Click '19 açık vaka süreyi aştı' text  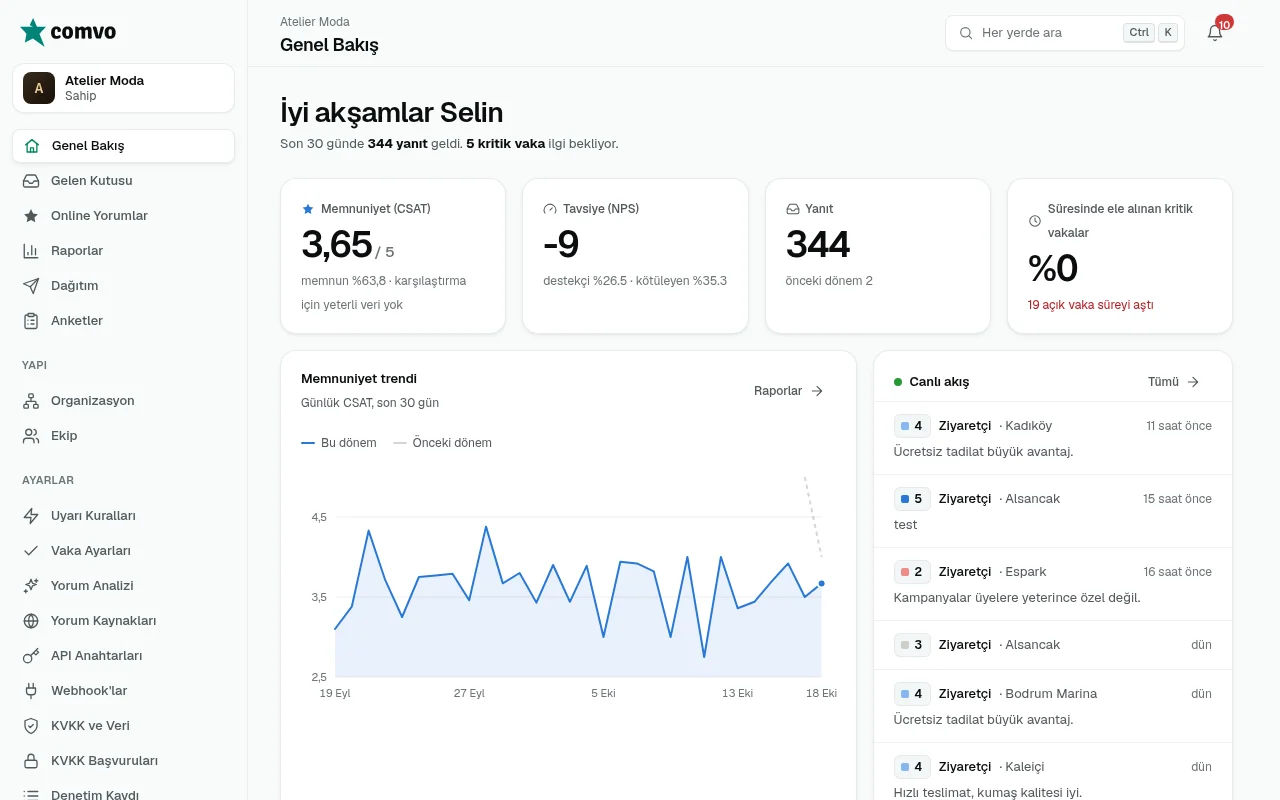point(1090,305)
